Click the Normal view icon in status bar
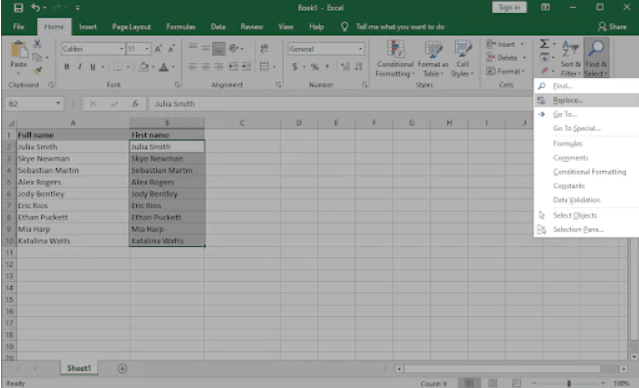This screenshot has width=639, height=388. 469,383
